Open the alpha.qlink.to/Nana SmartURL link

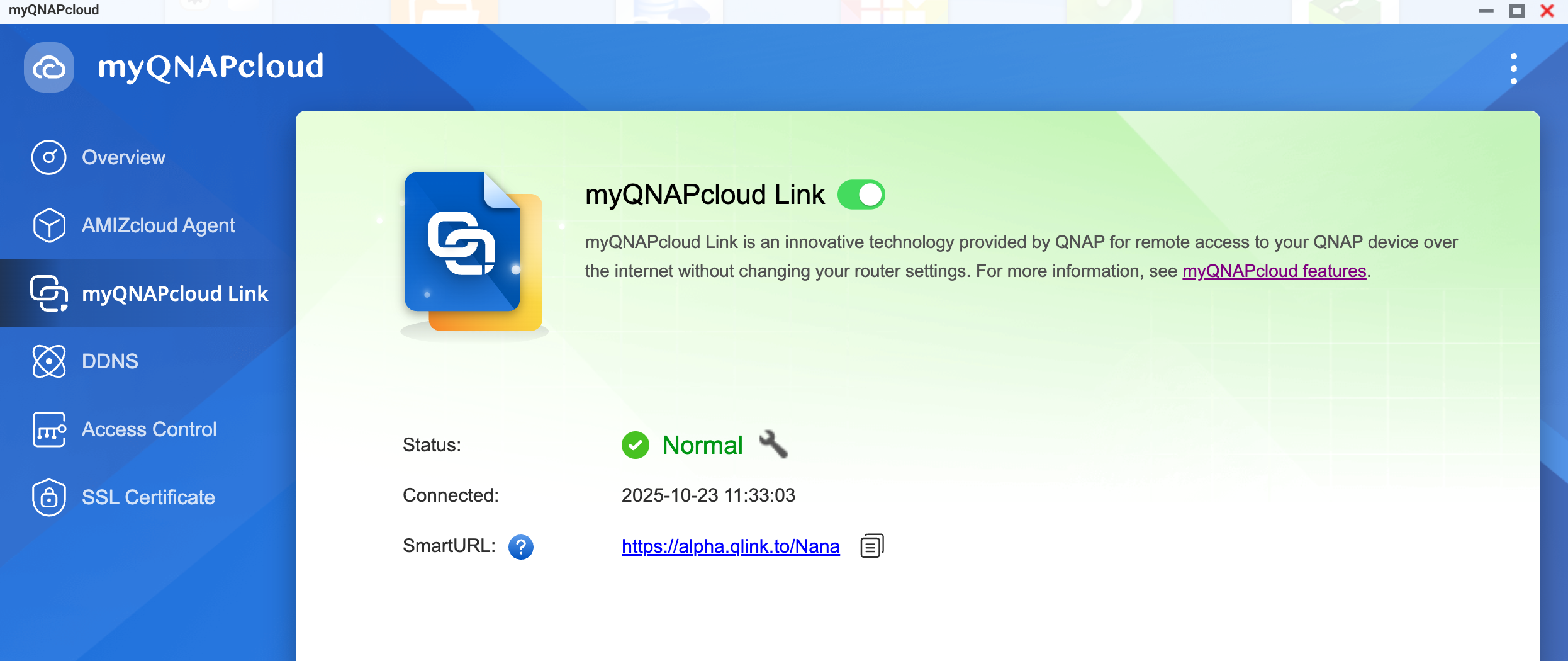coord(730,546)
